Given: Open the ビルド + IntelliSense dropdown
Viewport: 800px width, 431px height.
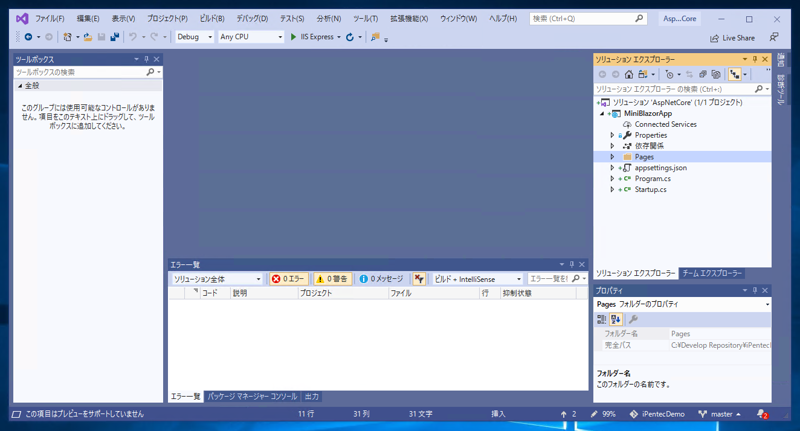Looking at the screenshot, I should (477, 279).
